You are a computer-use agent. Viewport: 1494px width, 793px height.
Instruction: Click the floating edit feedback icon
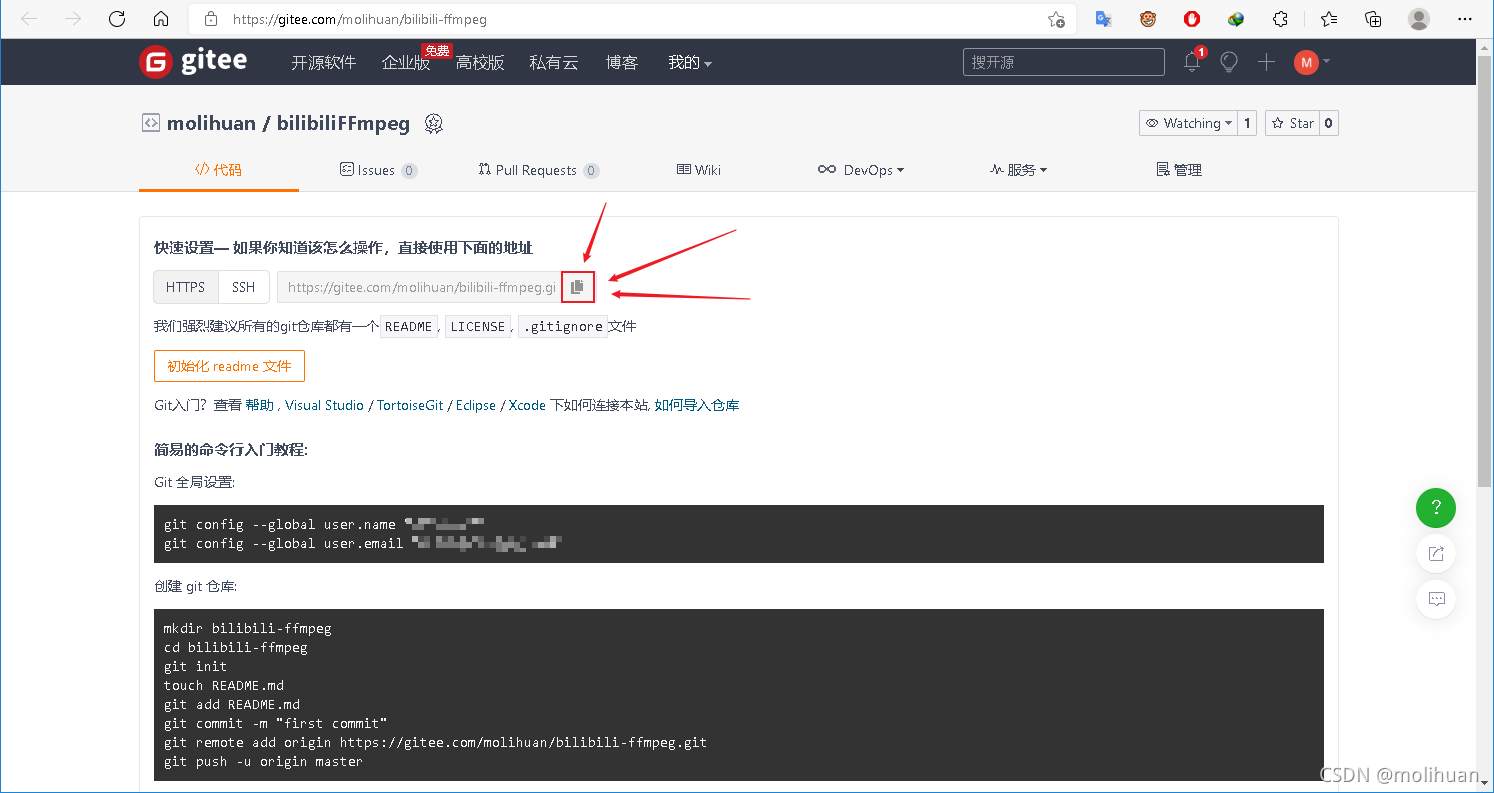pos(1436,553)
